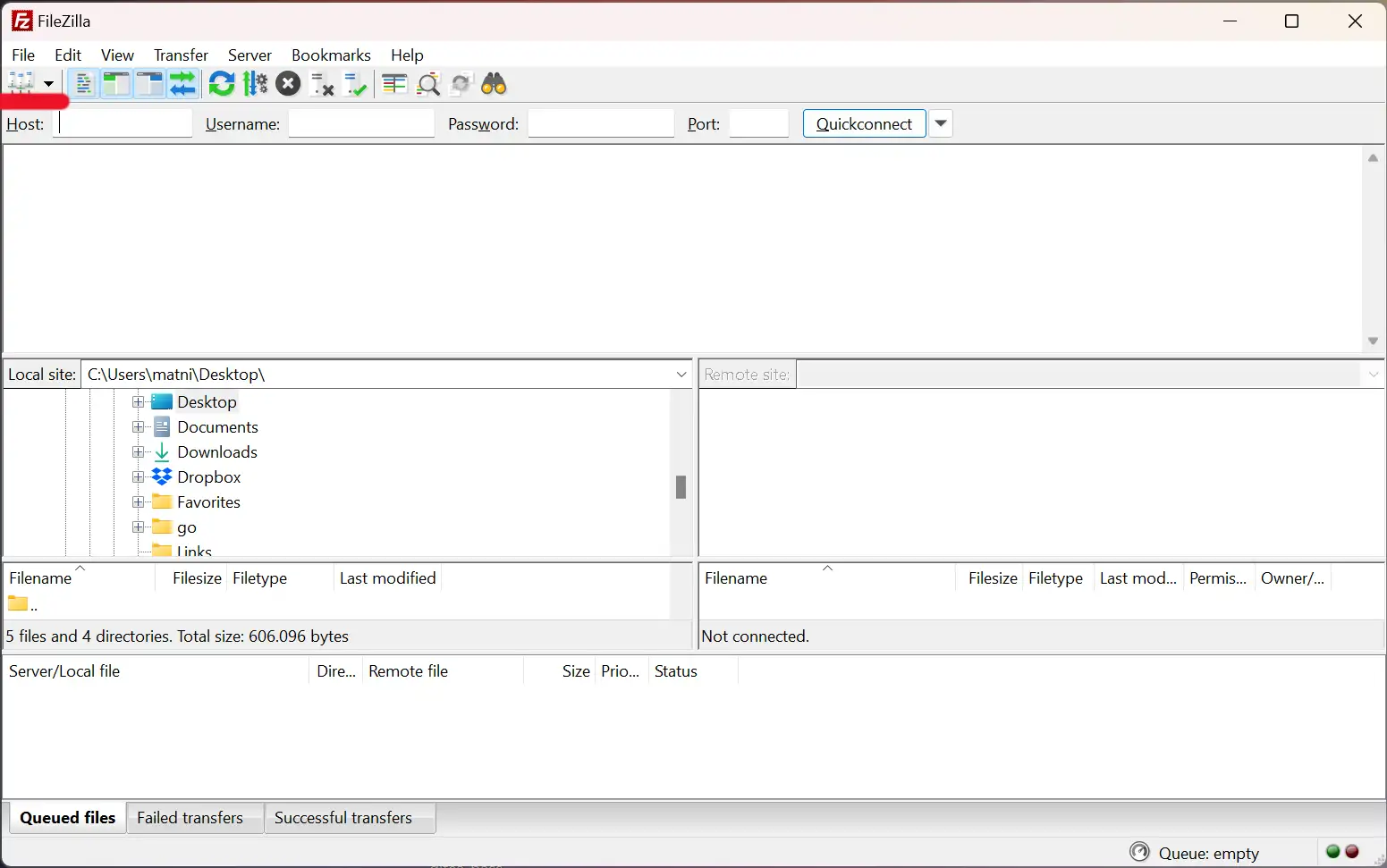The height and width of the screenshot is (868, 1387).
Task: Open the Transfer menu
Action: (x=180, y=55)
